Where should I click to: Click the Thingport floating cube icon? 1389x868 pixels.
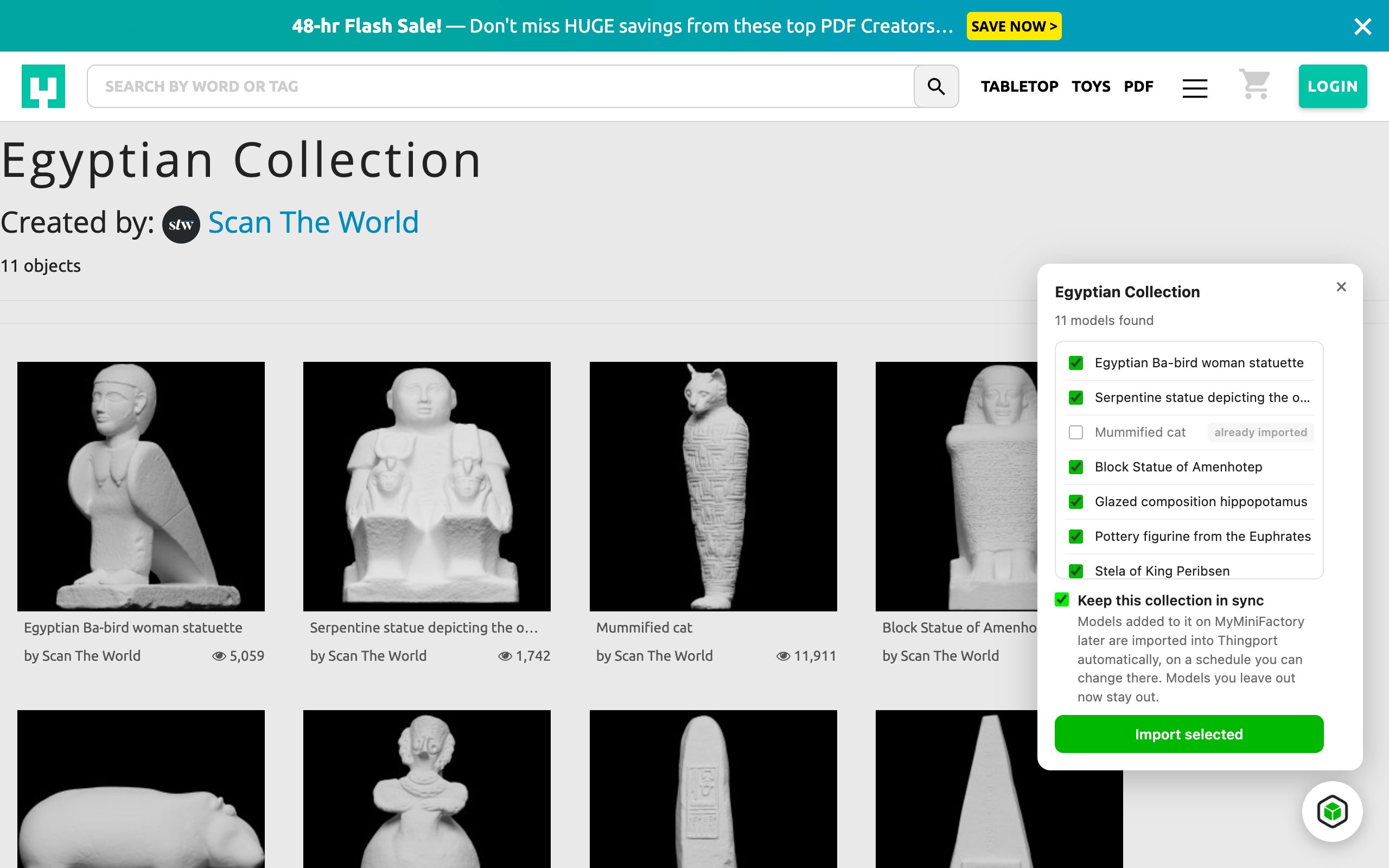(x=1332, y=811)
